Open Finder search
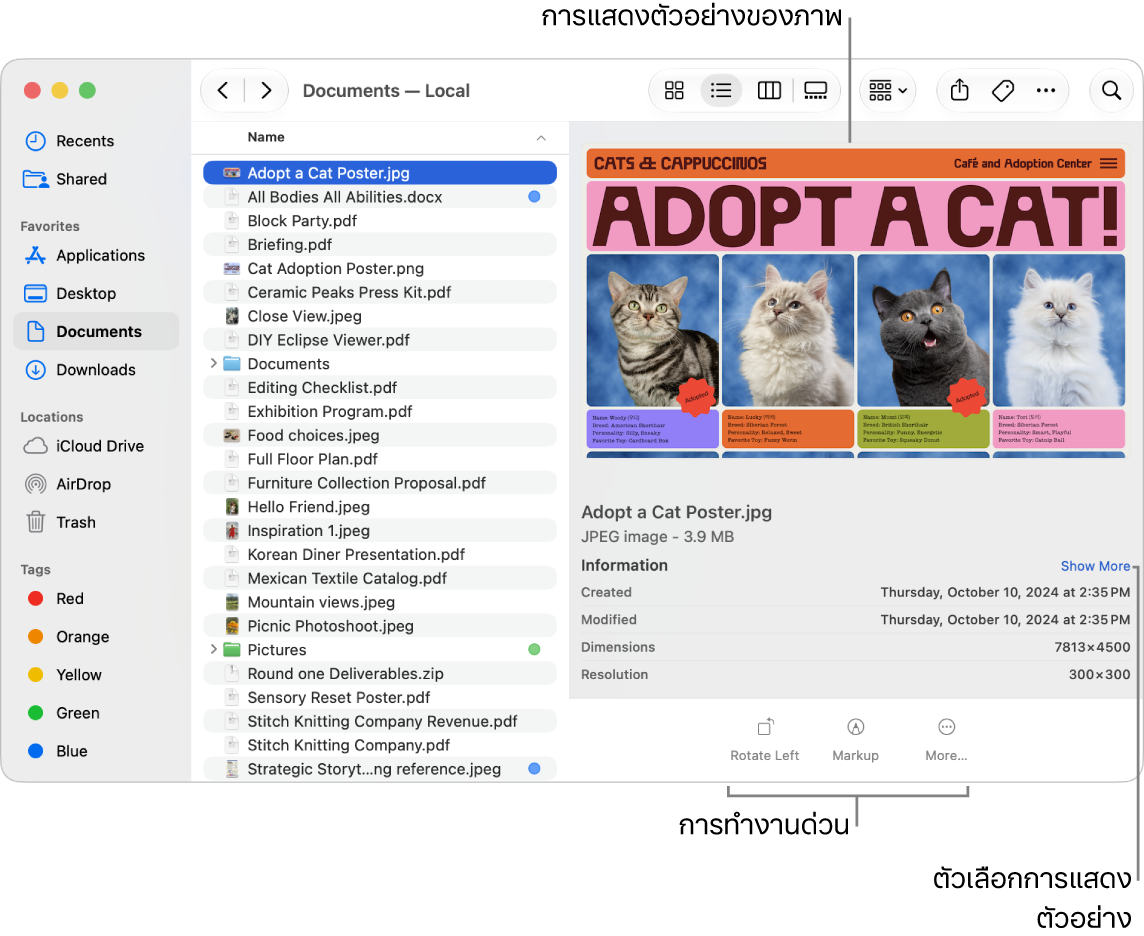 1111,90
